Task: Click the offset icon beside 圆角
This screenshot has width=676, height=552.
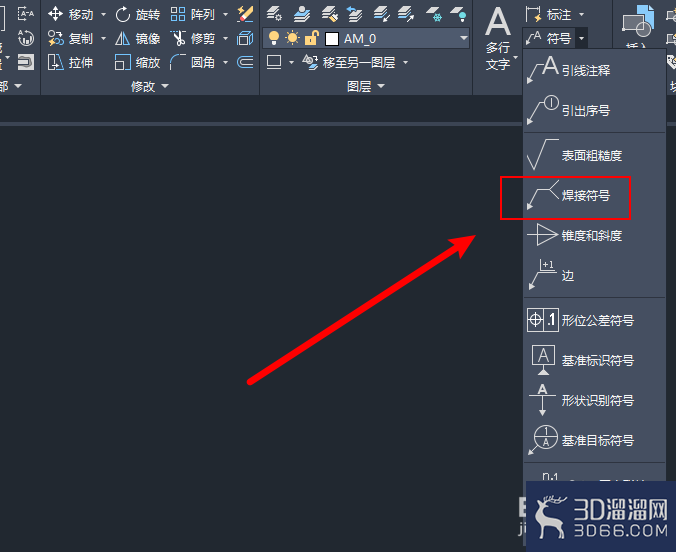Action: [x=245, y=63]
